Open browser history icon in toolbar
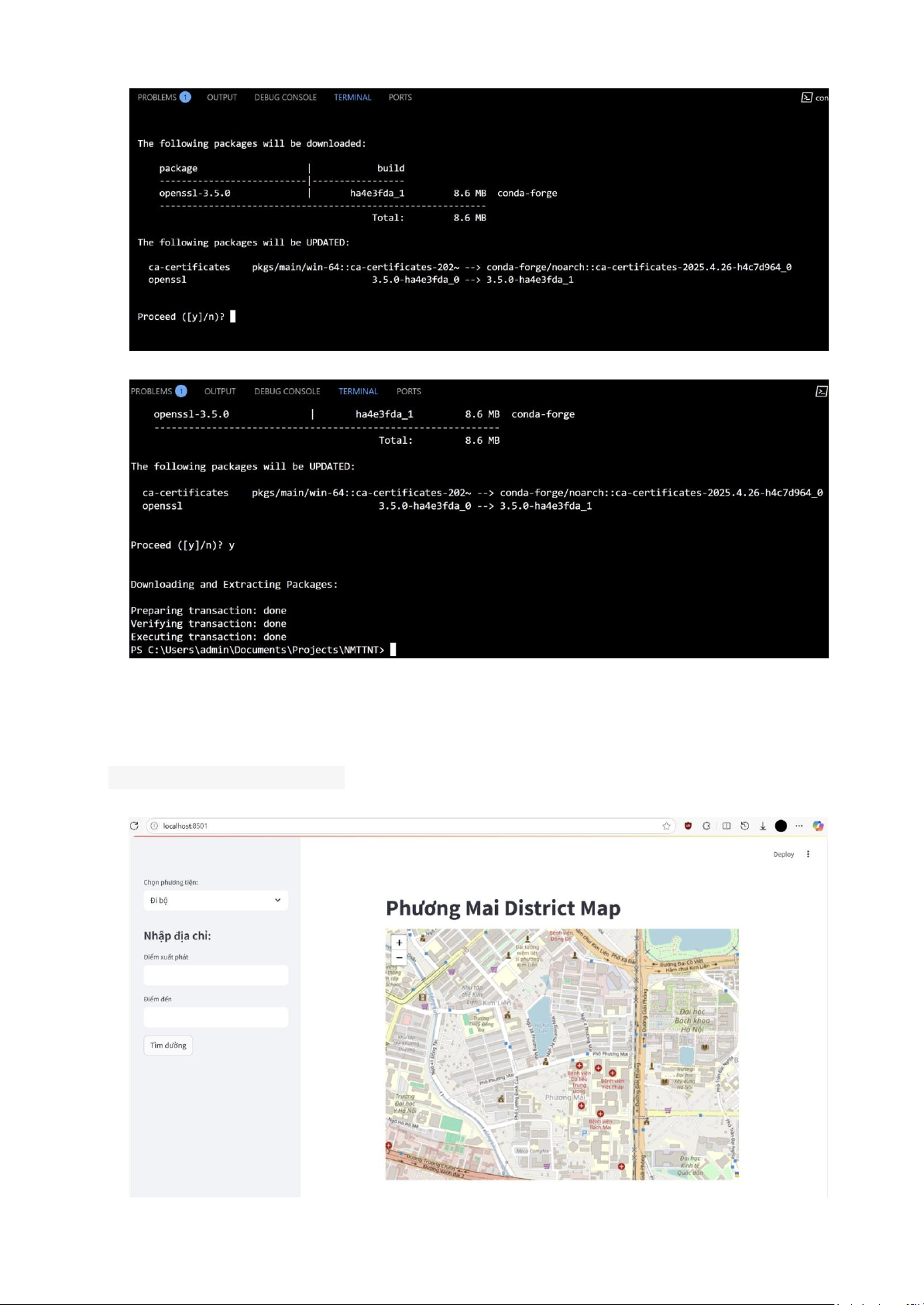 click(744, 826)
